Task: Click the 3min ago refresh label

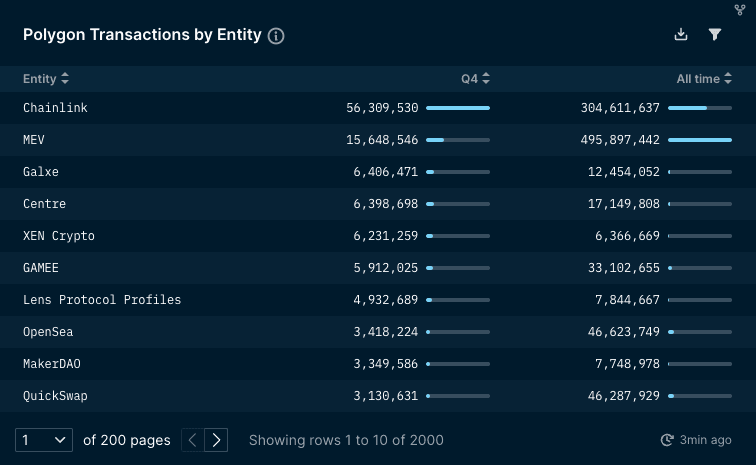Action: tap(705, 440)
